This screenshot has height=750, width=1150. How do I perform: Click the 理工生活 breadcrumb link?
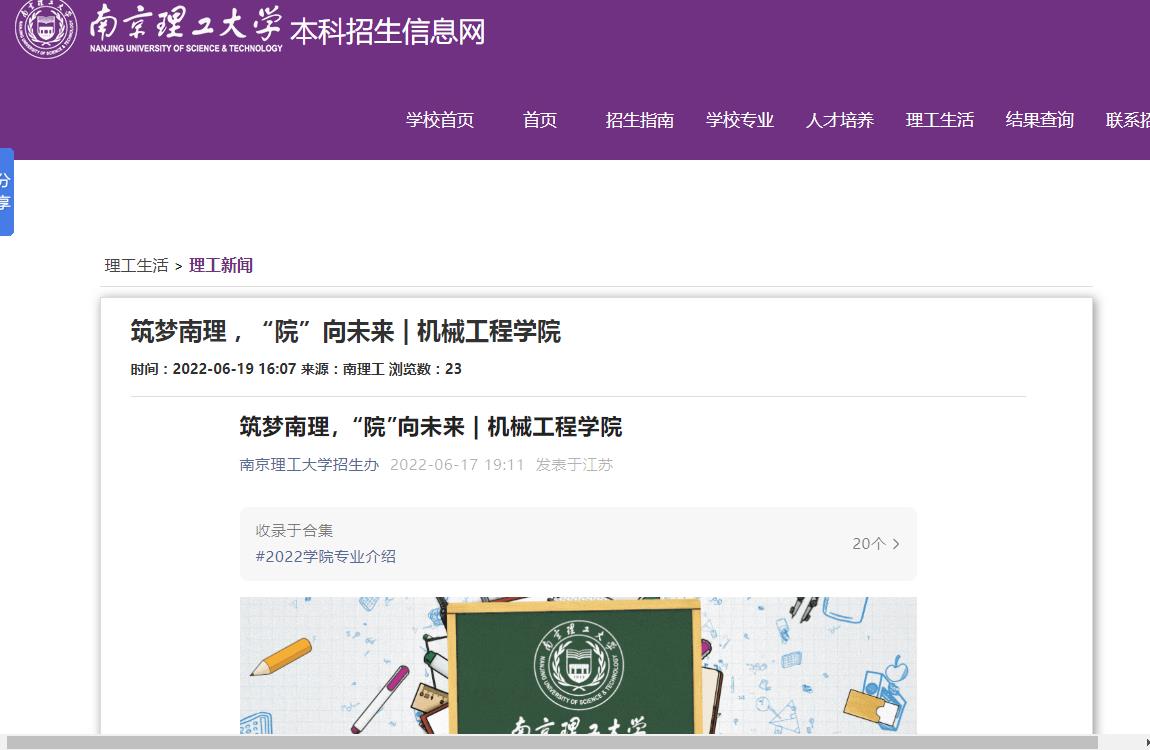point(136,265)
